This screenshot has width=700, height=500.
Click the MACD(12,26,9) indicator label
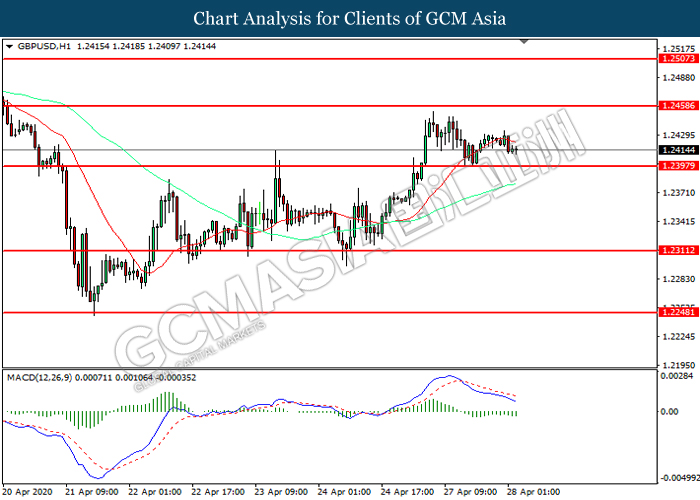[39, 378]
